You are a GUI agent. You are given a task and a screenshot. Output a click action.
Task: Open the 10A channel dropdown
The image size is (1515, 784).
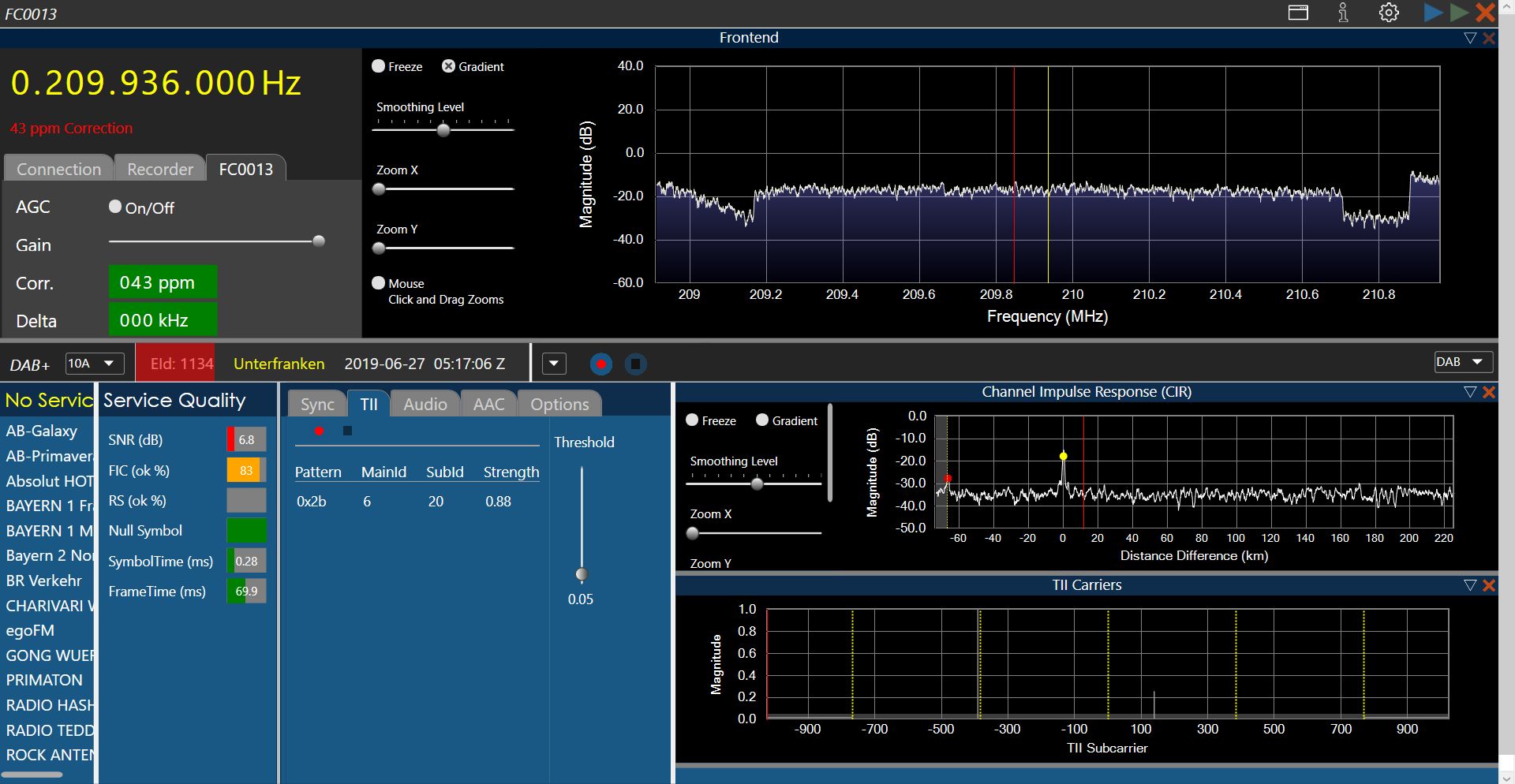pos(94,363)
